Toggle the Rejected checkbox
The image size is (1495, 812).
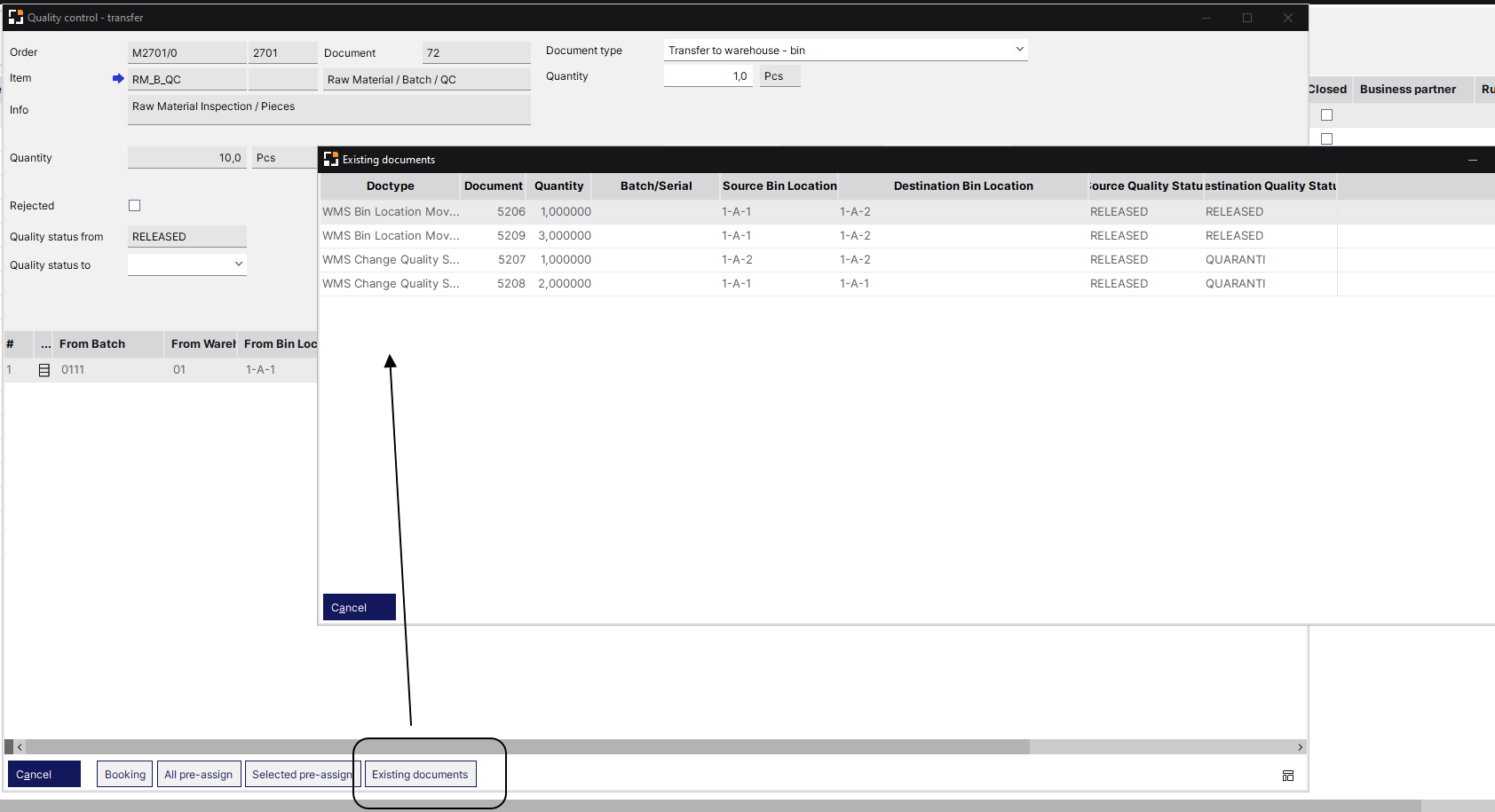[x=134, y=205]
